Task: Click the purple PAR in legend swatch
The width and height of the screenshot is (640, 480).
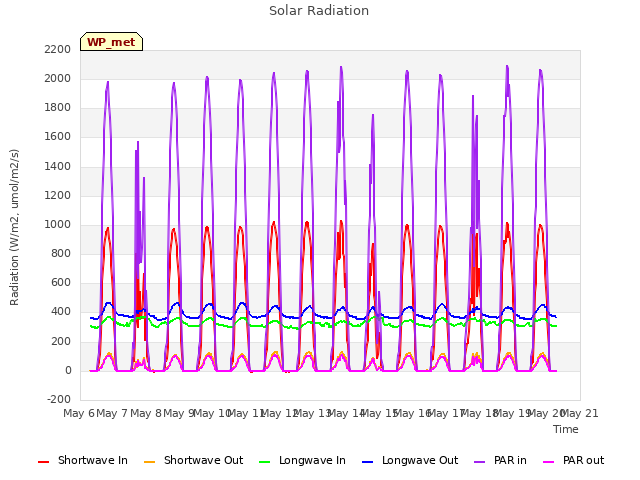Action: coord(480,462)
